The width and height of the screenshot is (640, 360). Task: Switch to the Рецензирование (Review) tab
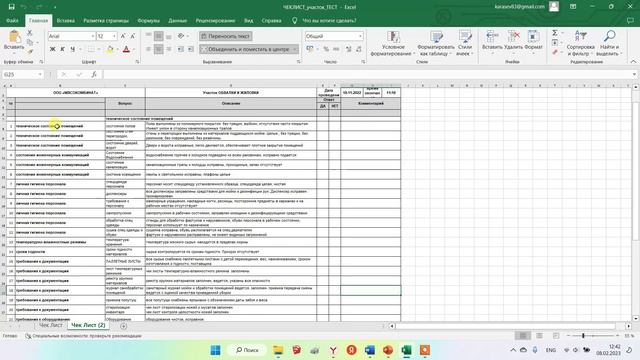(215, 20)
